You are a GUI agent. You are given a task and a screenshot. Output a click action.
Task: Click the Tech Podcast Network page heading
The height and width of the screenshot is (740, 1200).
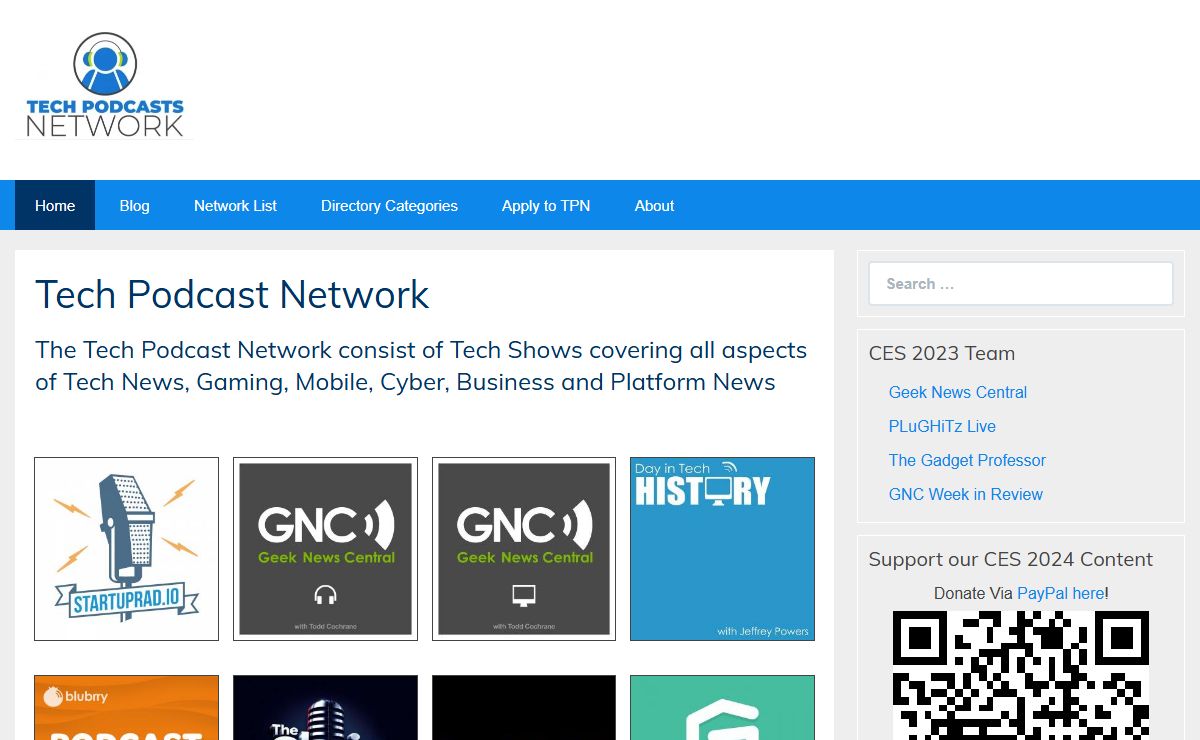click(232, 294)
